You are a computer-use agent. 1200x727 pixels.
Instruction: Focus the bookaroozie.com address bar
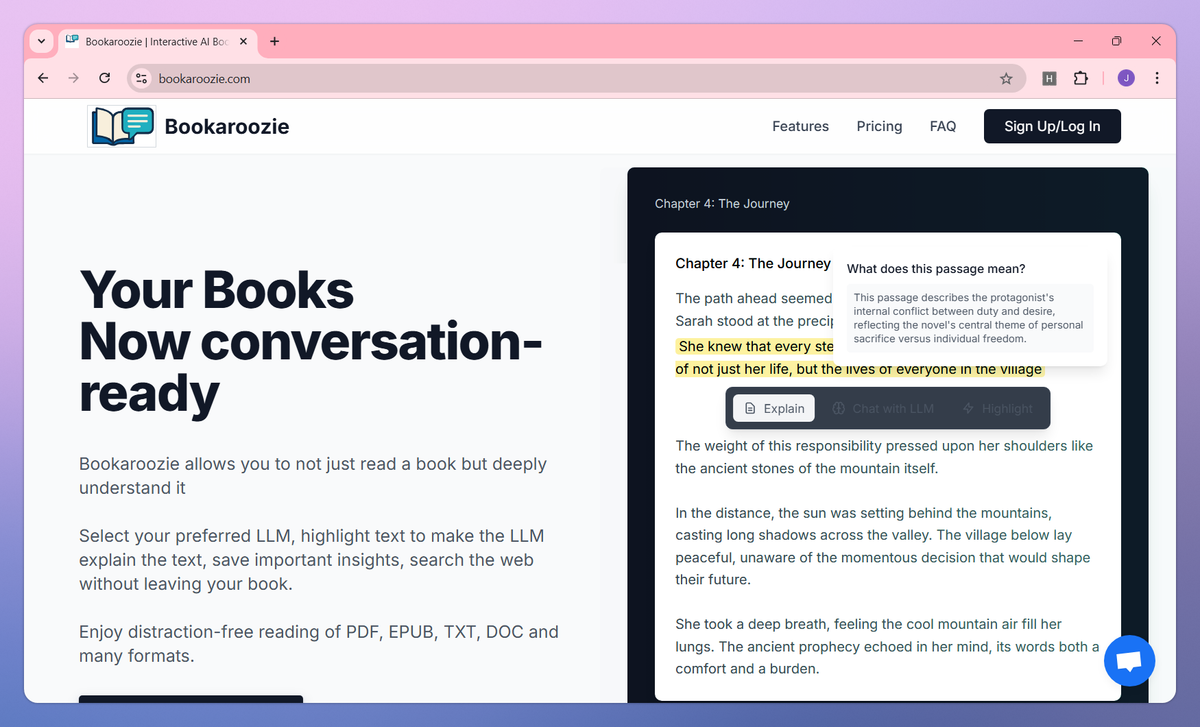(x=576, y=78)
